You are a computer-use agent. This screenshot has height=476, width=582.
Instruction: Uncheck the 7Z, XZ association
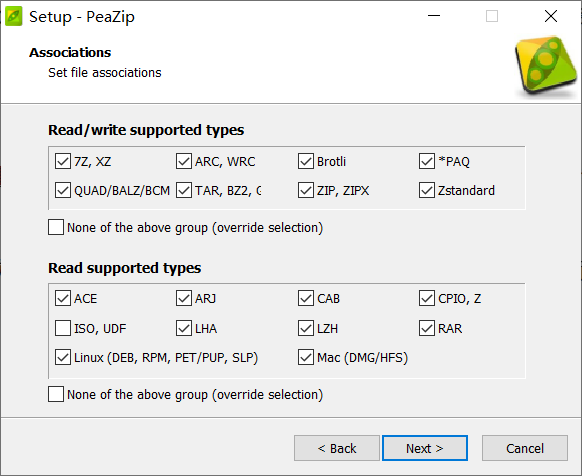(x=63, y=162)
